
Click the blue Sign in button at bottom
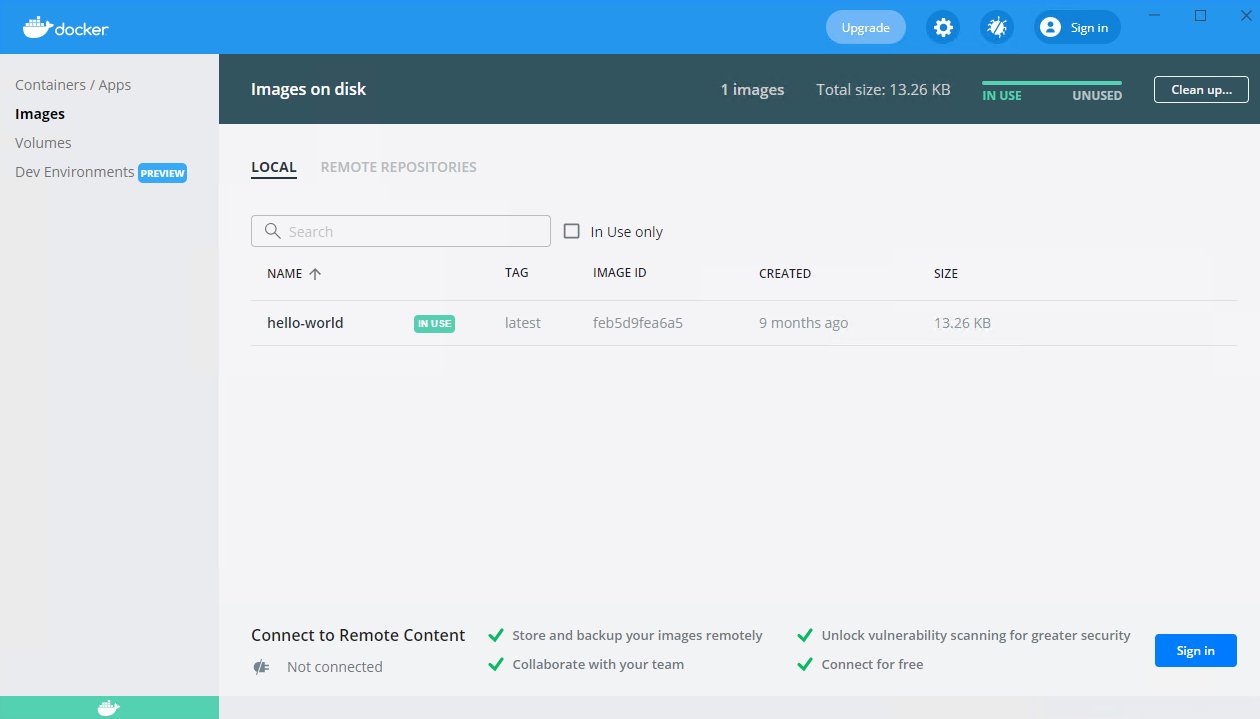1195,651
